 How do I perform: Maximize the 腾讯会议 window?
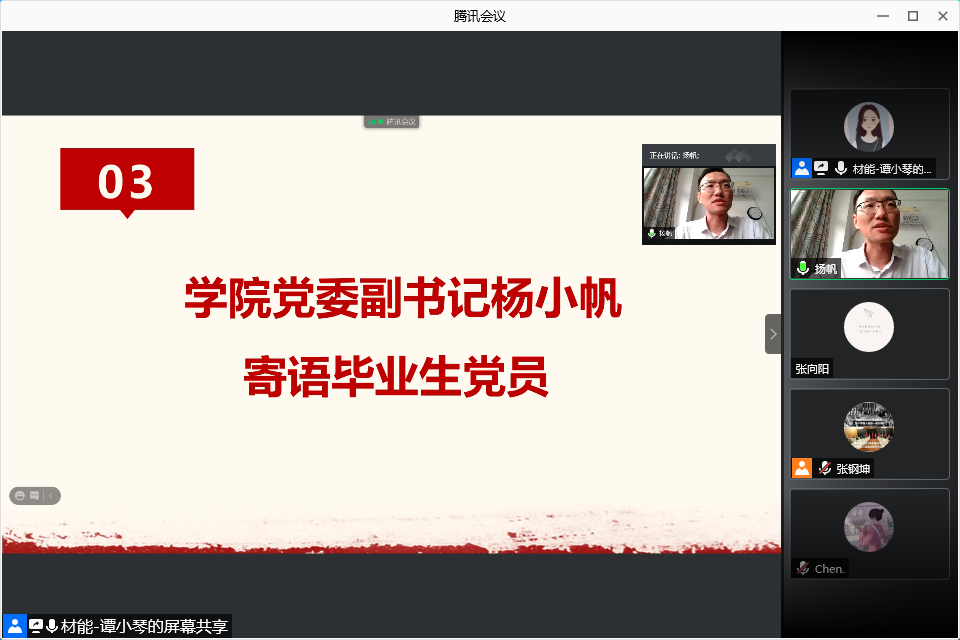(x=912, y=15)
